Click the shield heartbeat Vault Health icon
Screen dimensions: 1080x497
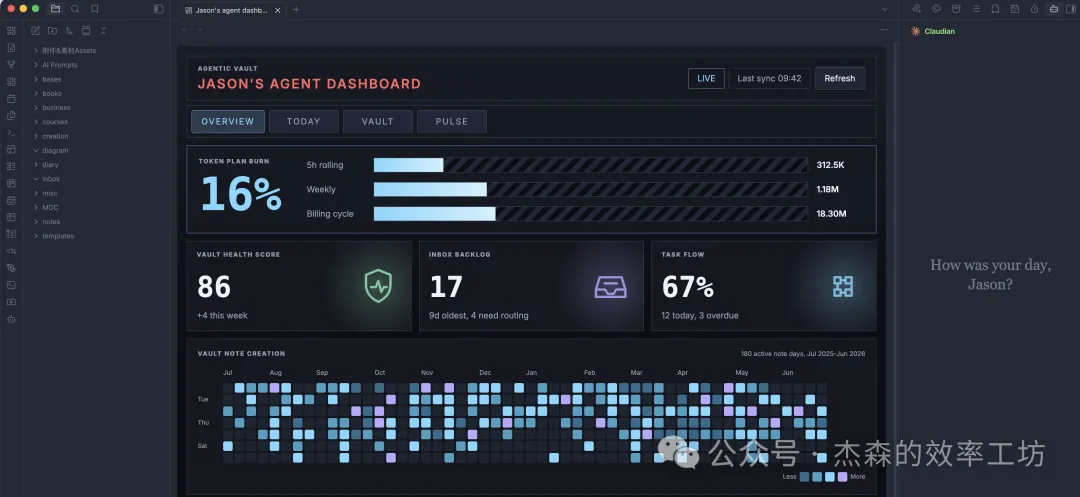(x=378, y=286)
